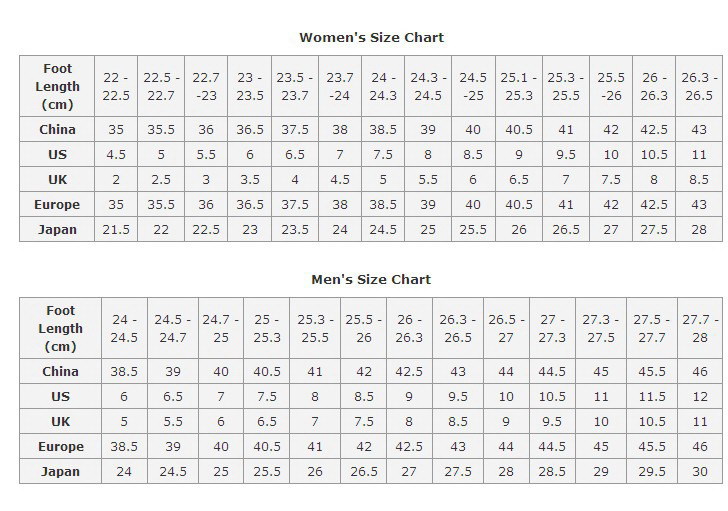Click the Japan row label in men's chart

61,471
